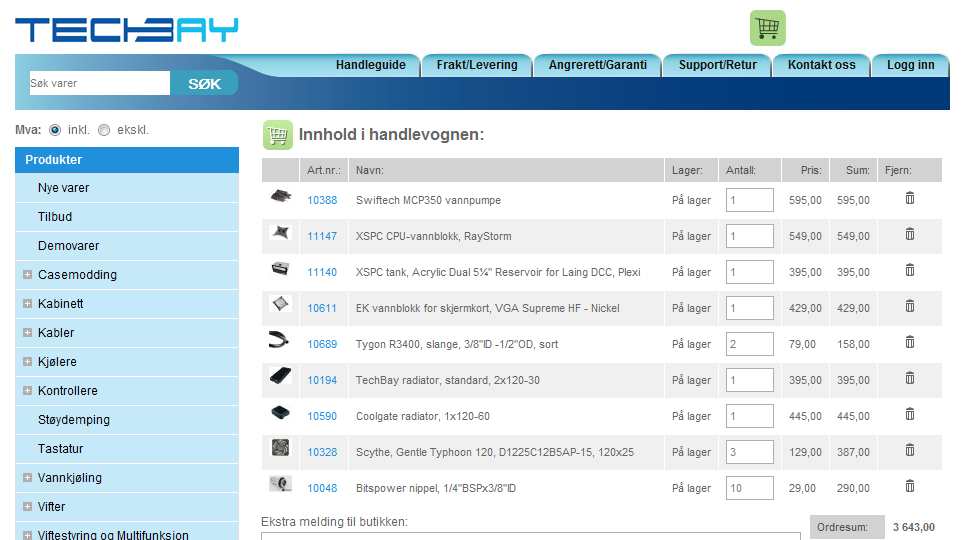
Task: Click cart icon beside Innhold i handlevognen heading
Action: tap(278, 135)
